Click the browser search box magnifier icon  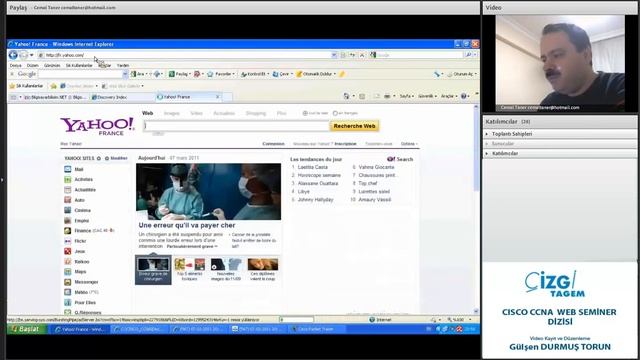468,55
